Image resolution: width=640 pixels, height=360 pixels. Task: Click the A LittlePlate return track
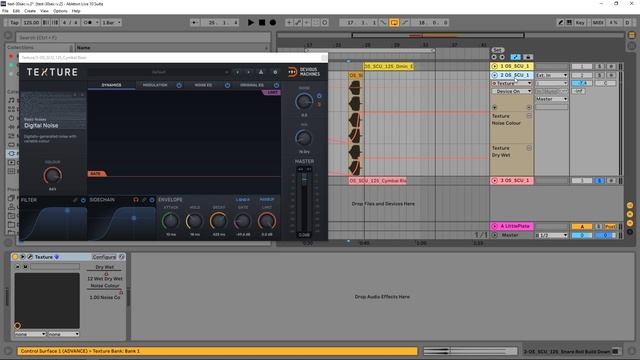click(512, 226)
